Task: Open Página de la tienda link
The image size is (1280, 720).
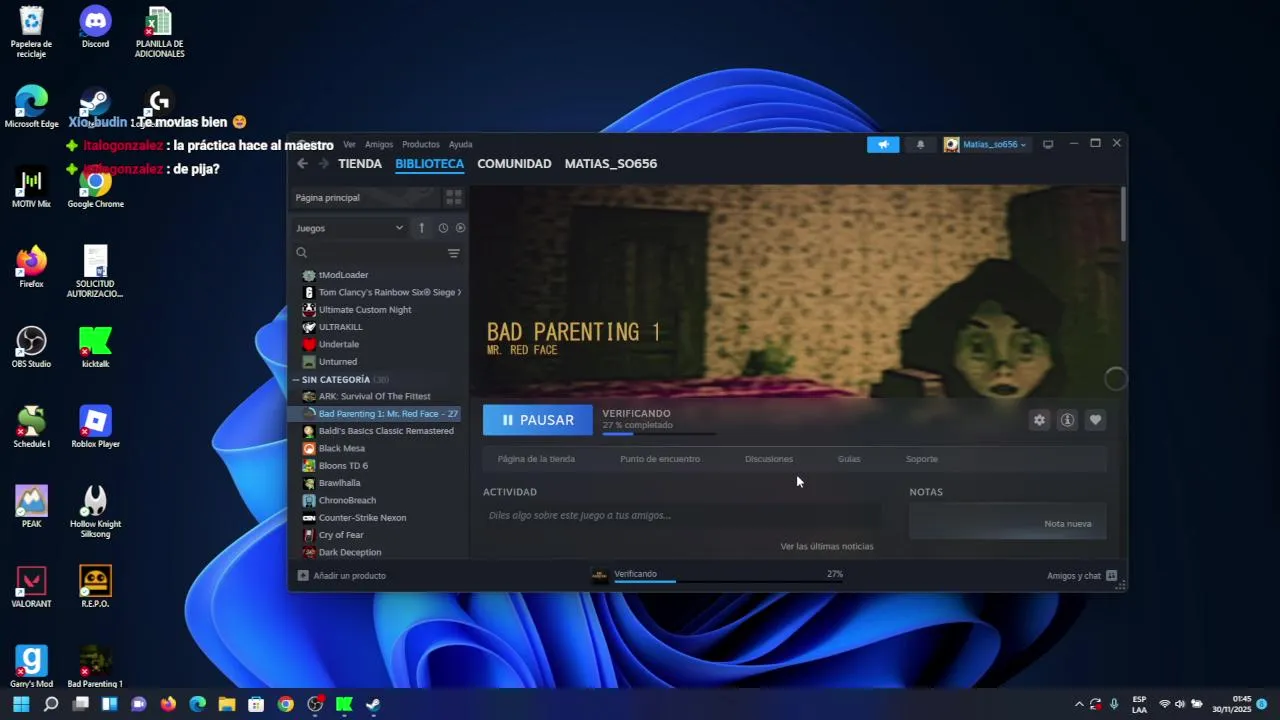Action: (536, 459)
